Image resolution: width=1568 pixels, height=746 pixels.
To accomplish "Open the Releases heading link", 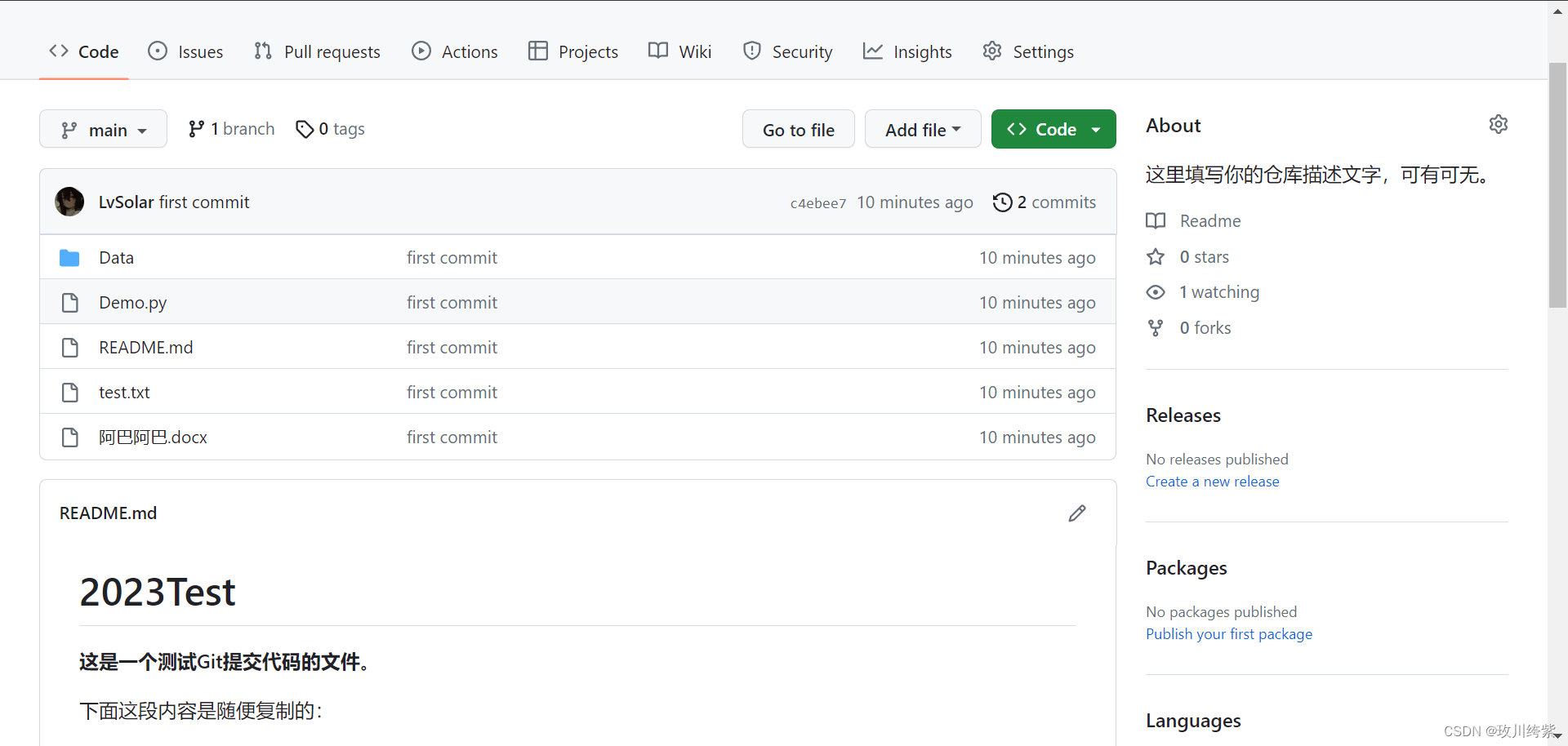I will click(x=1183, y=415).
